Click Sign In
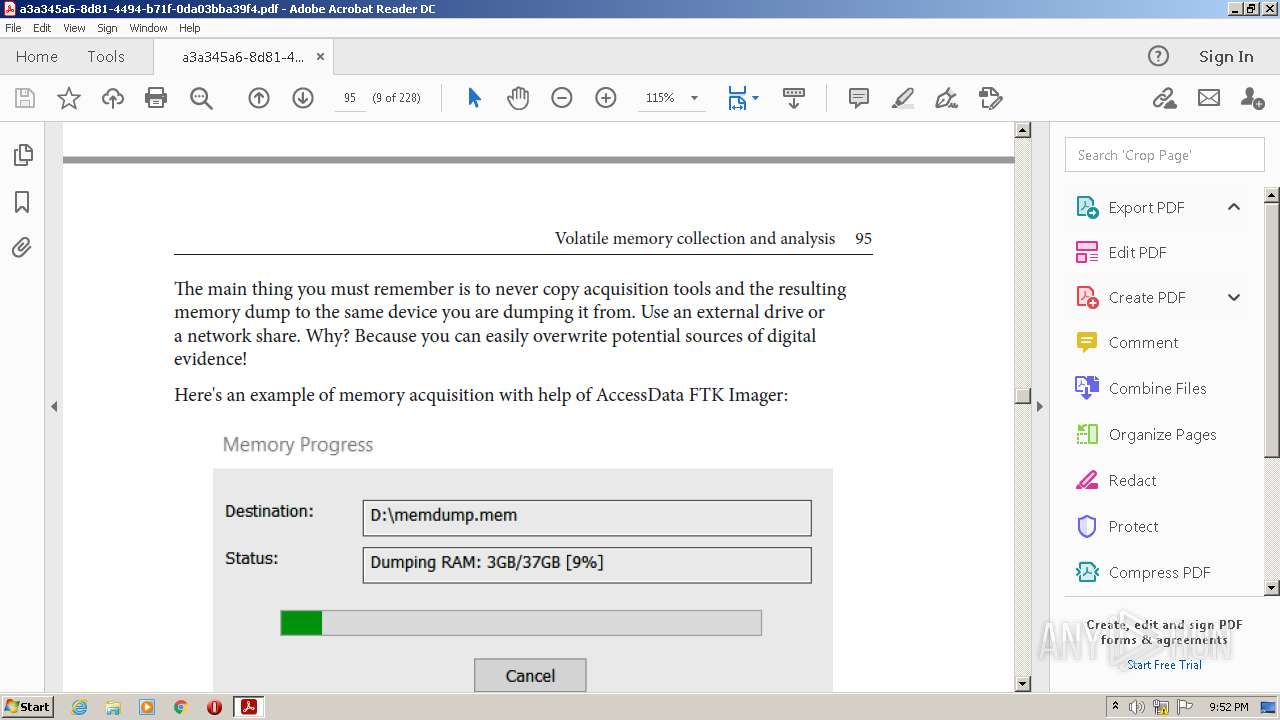Image resolution: width=1280 pixels, height=720 pixels. click(x=1226, y=56)
